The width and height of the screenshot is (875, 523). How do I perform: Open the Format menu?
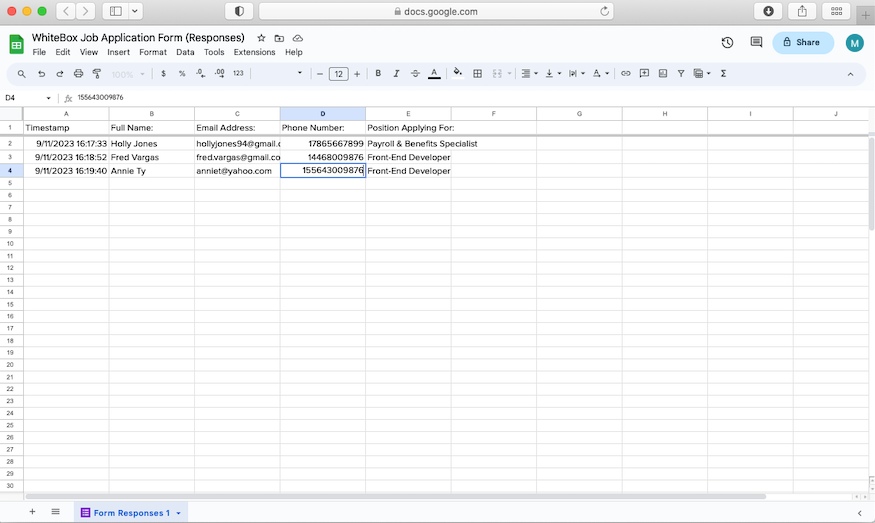(x=153, y=52)
